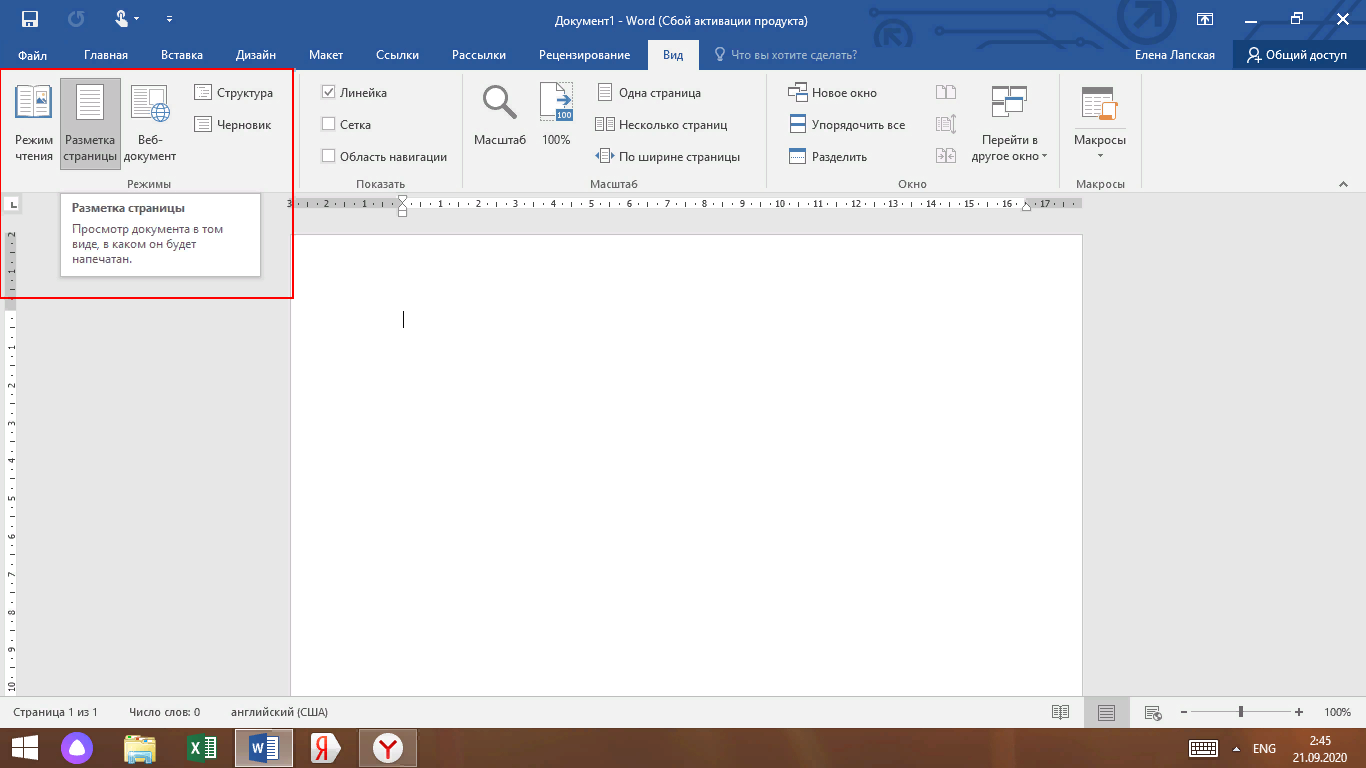Open the Рассылки tab
Viewport: 1366px width, 768px height.
click(x=479, y=55)
